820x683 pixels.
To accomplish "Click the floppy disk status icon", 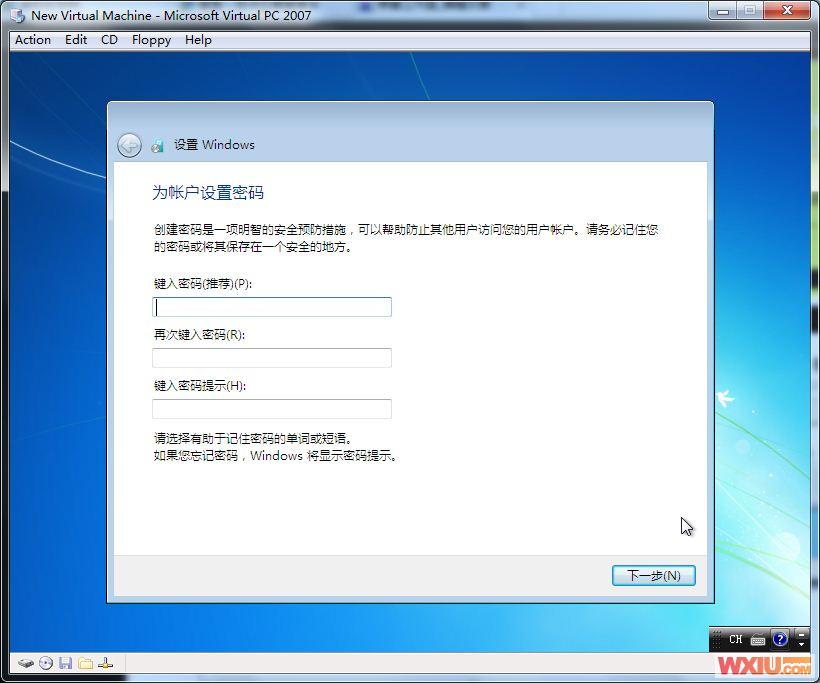I will pos(65,663).
